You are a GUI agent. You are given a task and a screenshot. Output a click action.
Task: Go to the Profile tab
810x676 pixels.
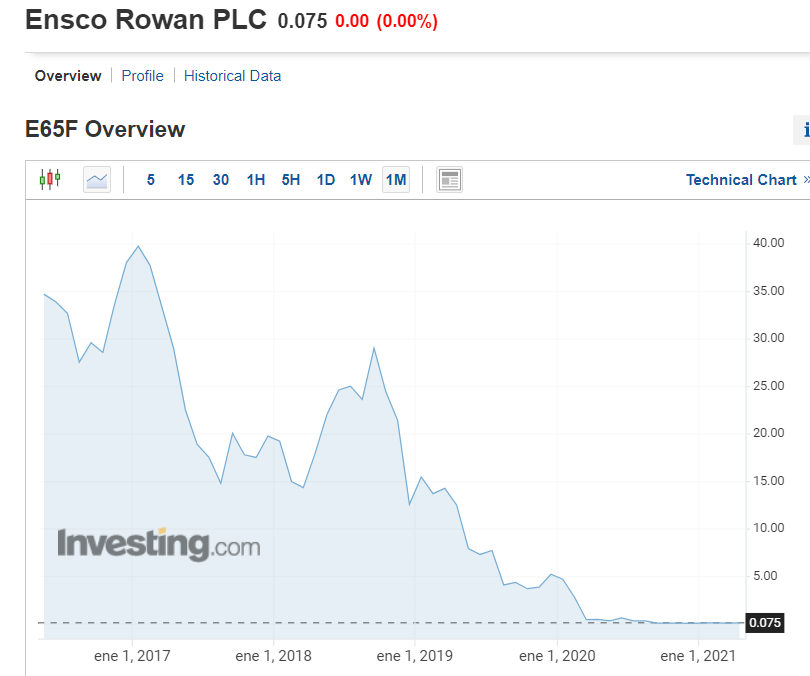pyautogui.click(x=143, y=76)
